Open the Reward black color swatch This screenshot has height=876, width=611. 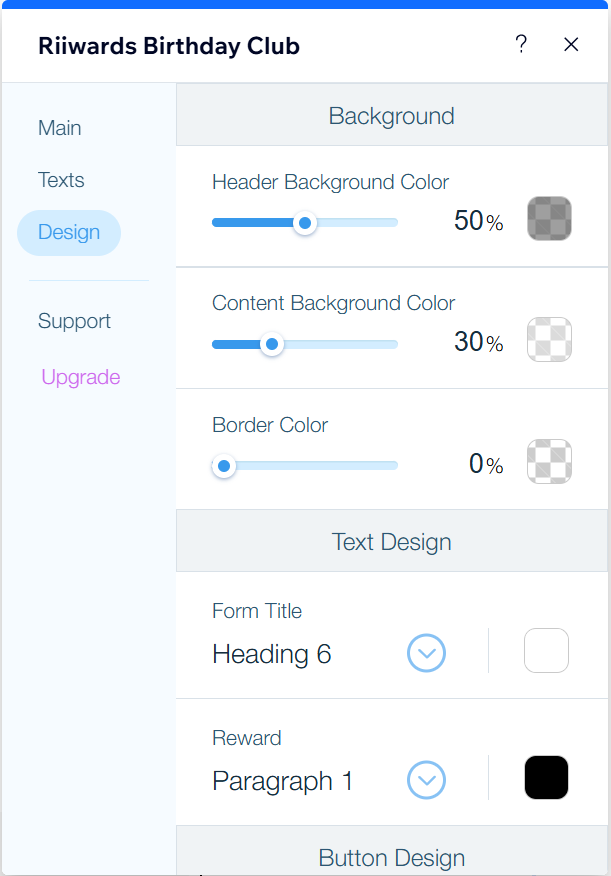[x=546, y=778]
